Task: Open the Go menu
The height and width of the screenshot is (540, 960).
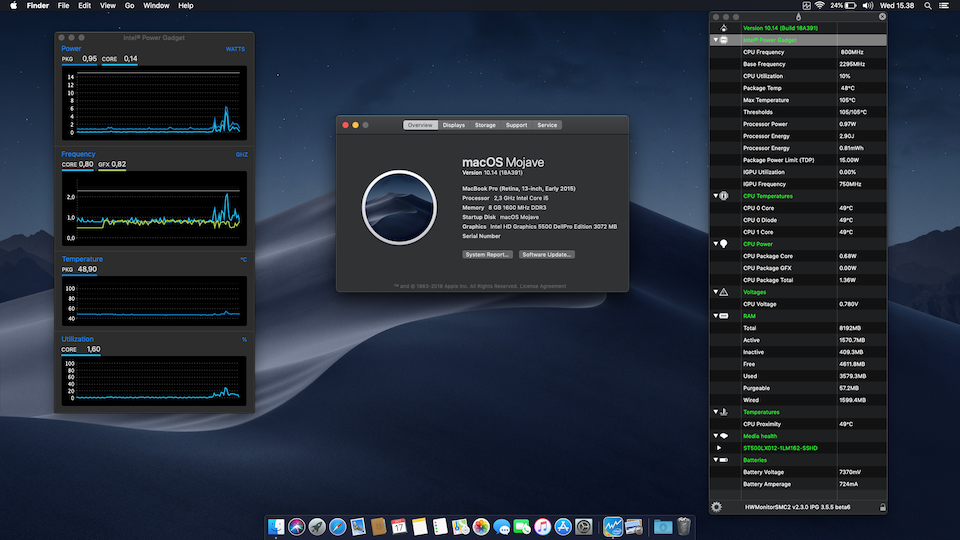Action: [129, 6]
